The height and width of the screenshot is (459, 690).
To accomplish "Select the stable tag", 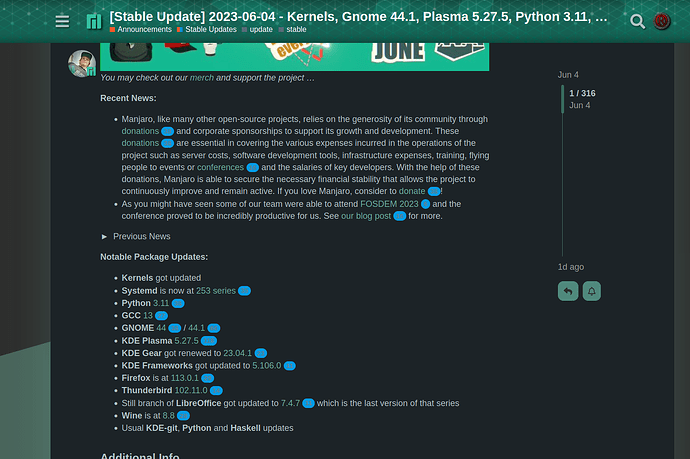I will [x=293, y=30].
